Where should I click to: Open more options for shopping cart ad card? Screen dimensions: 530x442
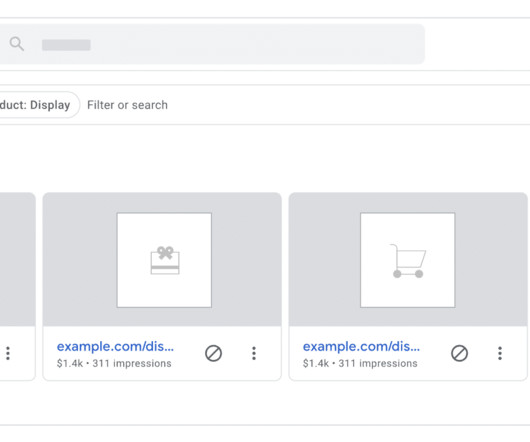(x=500, y=353)
